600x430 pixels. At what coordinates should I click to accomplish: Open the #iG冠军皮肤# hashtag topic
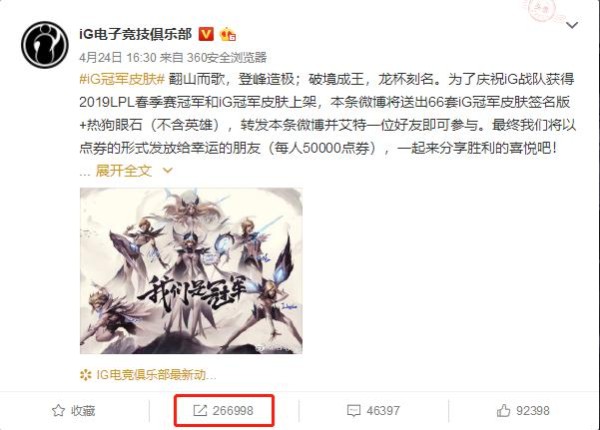pos(122,80)
